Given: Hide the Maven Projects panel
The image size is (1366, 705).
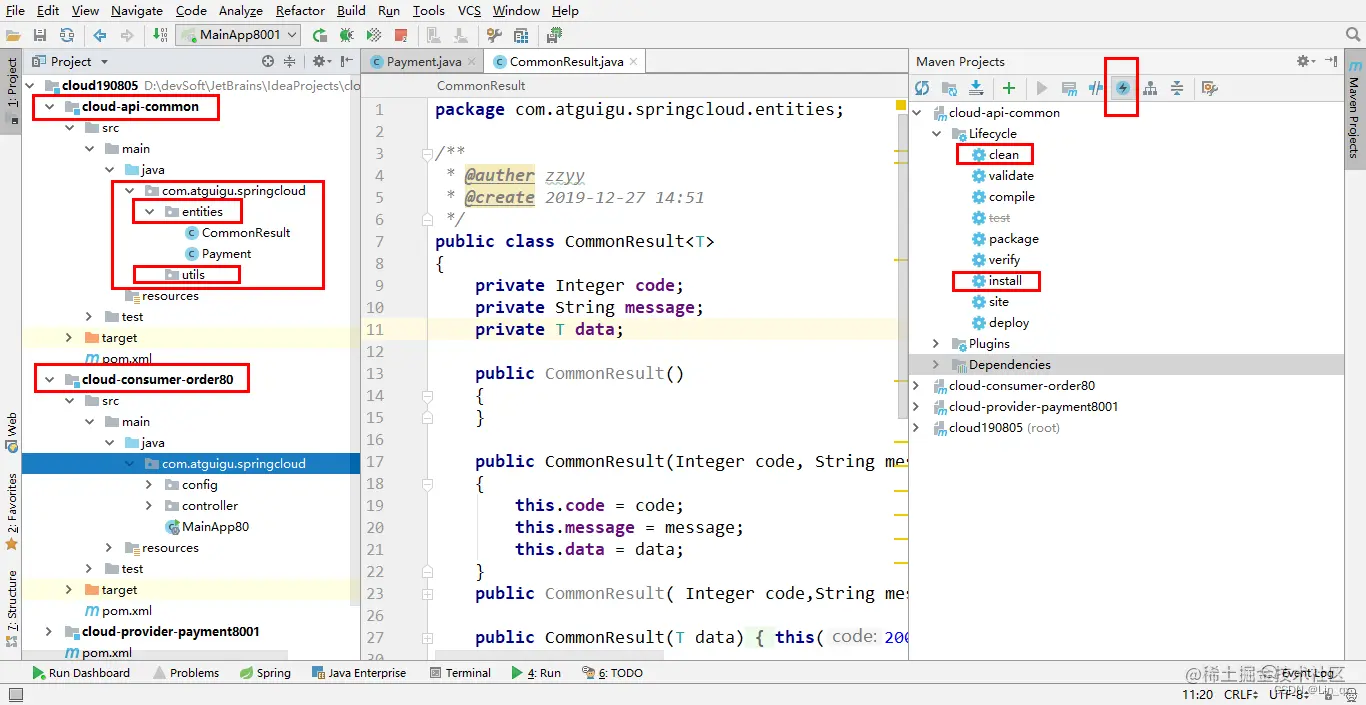Looking at the screenshot, I should coord(1331,61).
